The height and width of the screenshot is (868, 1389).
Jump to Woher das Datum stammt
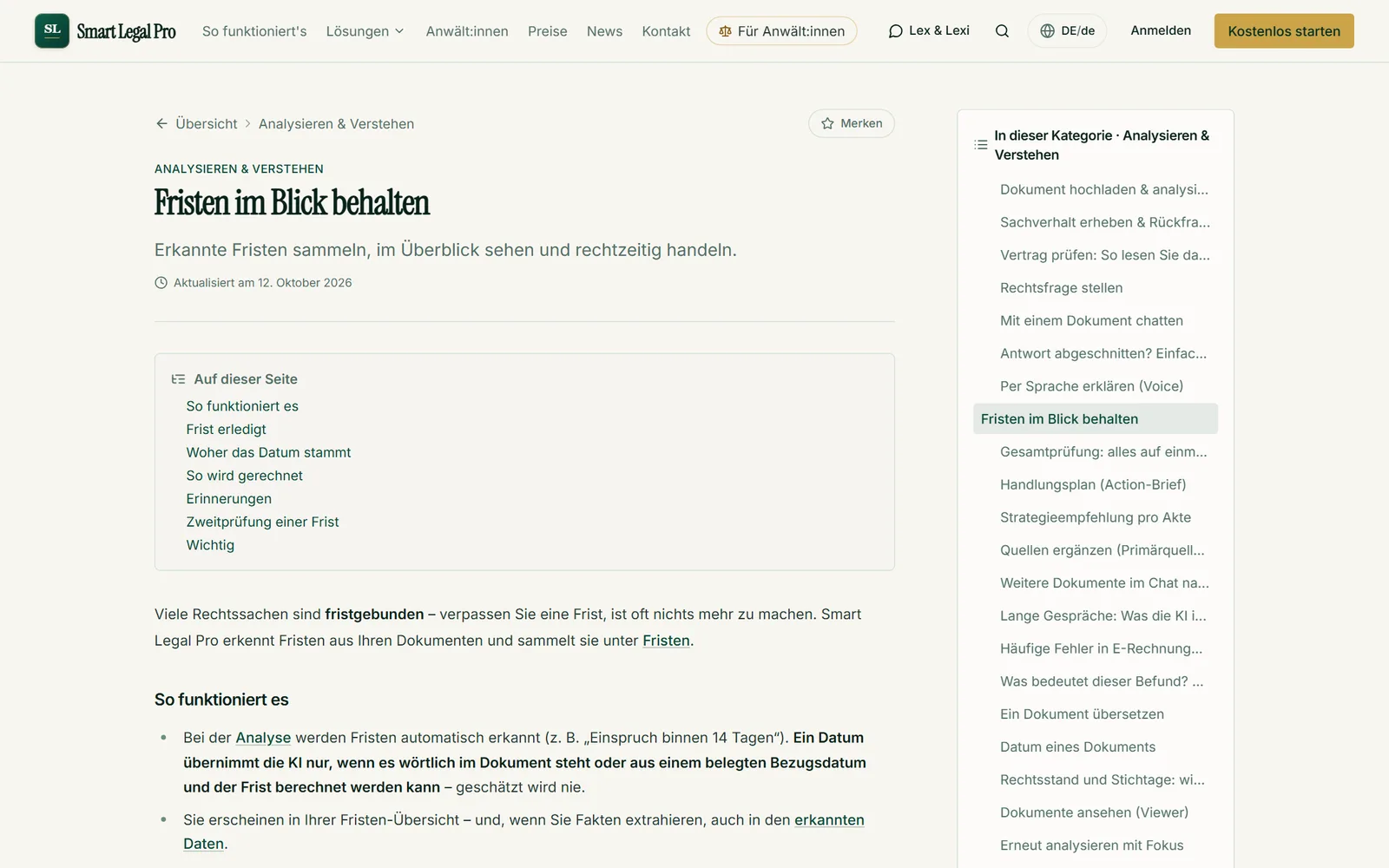268,452
